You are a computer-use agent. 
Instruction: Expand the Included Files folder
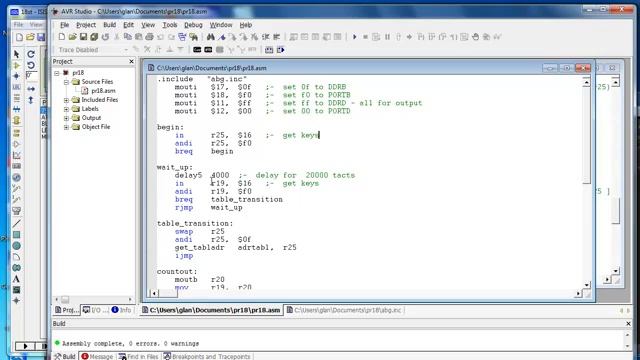click(66, 100)
